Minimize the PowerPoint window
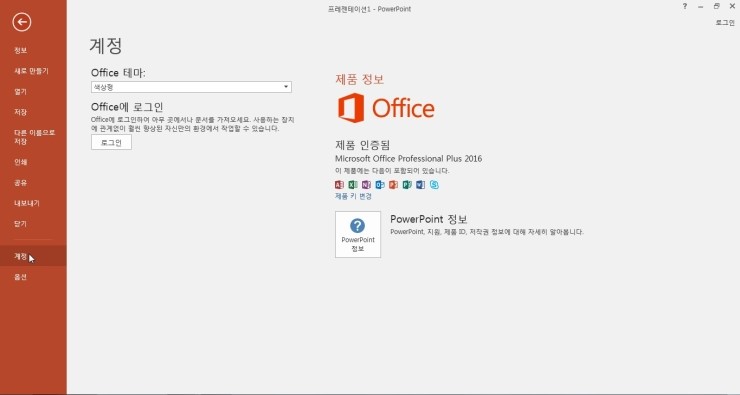Viewport: 740px width, 395px height. 700,7
